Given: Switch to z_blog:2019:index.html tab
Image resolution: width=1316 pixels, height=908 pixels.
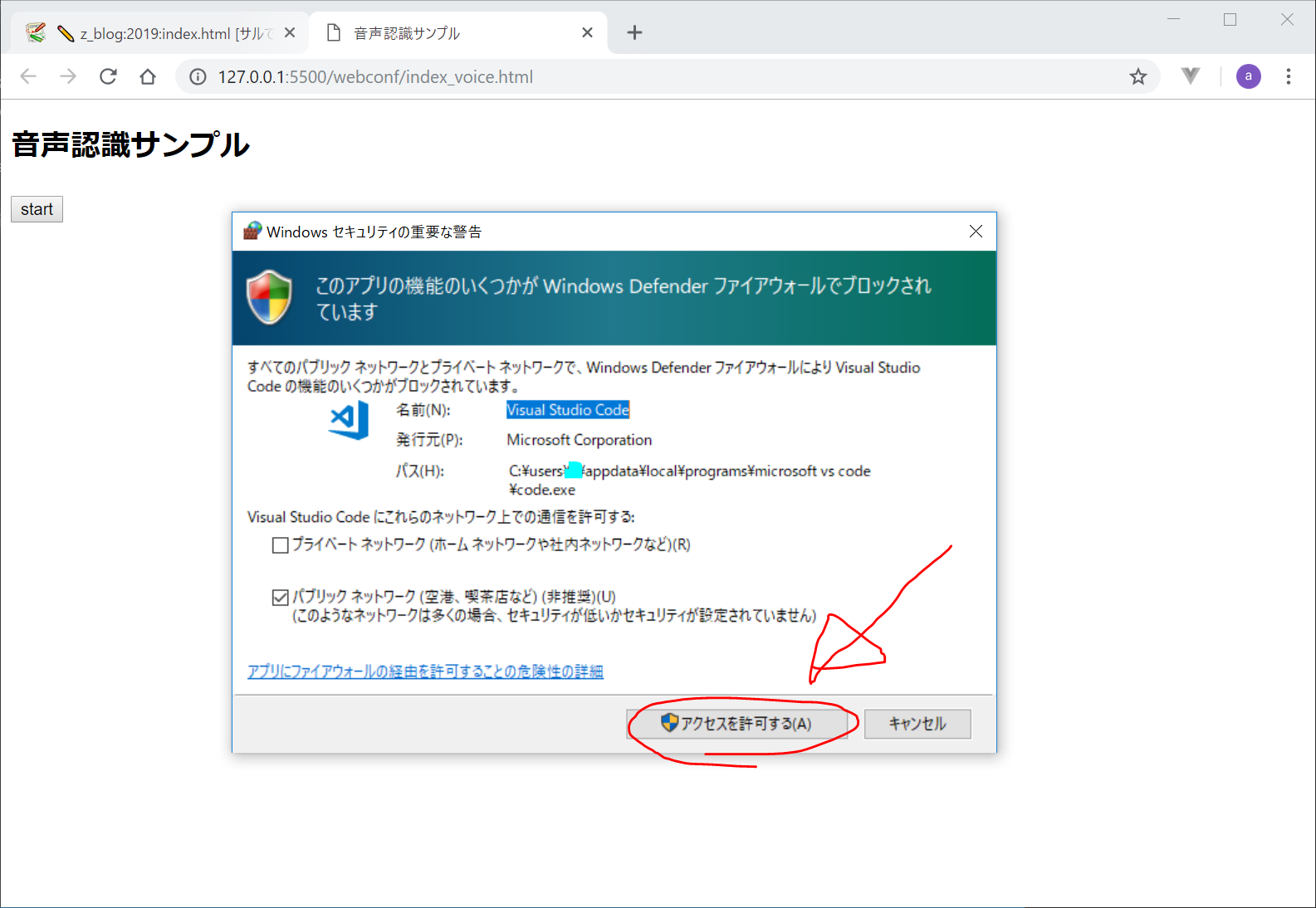Looking at the screenshot, I should 159,33.
